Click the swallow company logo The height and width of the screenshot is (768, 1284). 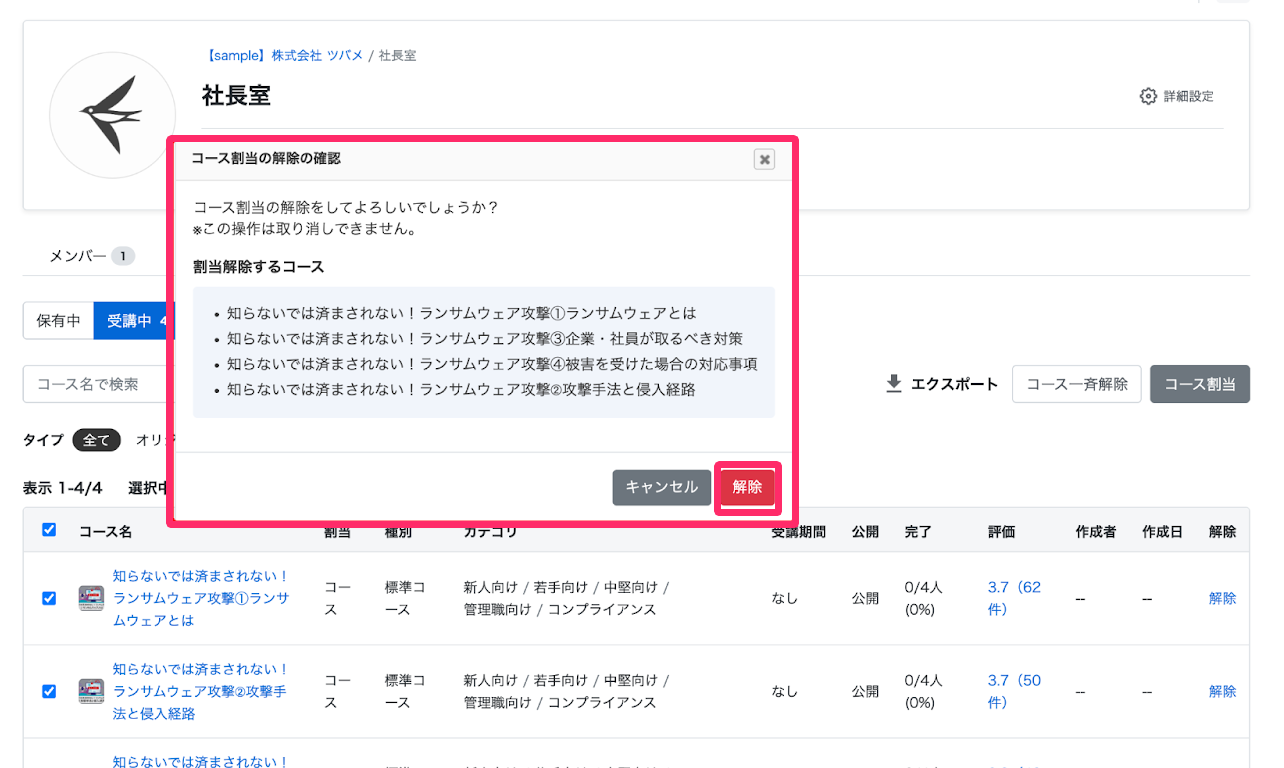pos(112,115)
